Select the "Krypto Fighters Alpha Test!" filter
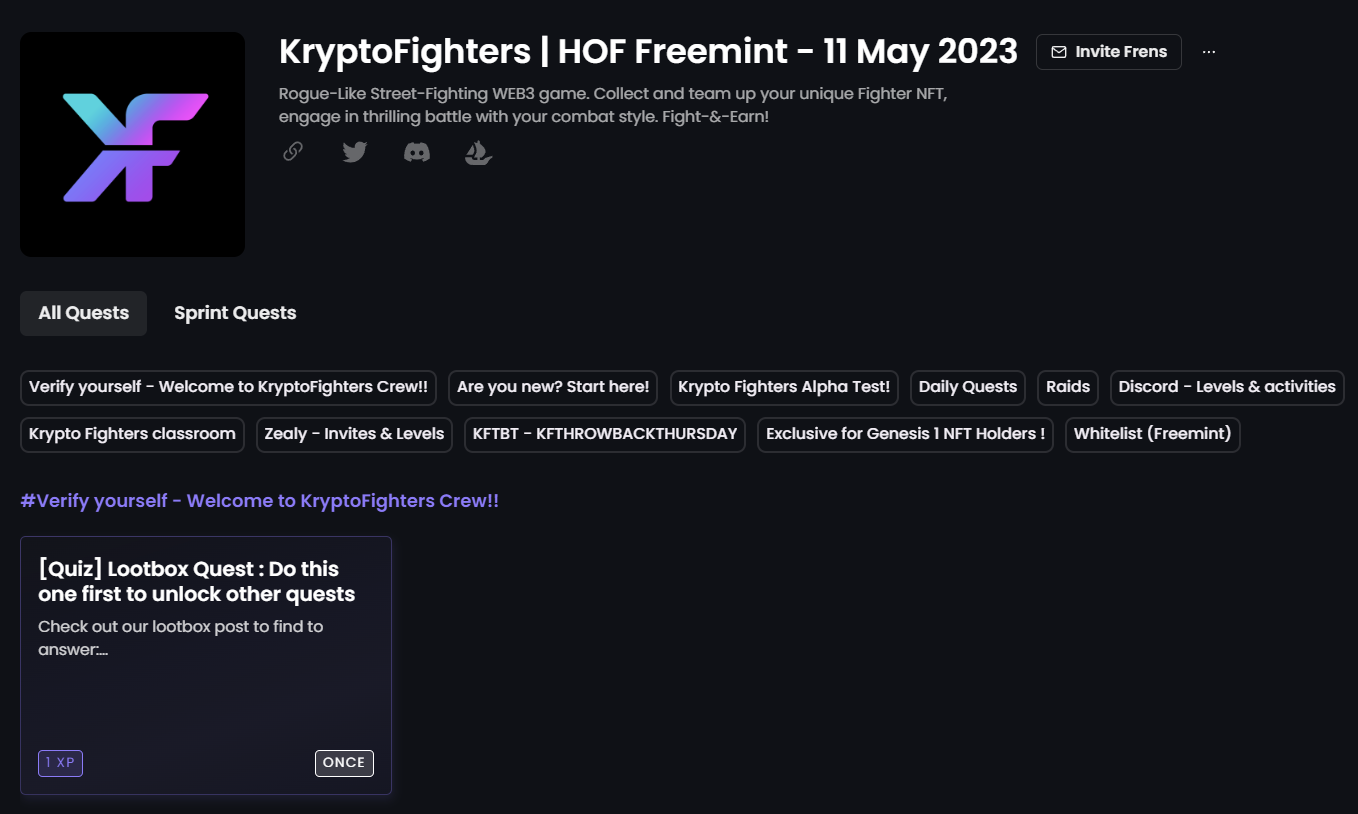Image resolution: width=1358 pixels, height=814 pixels. point(784,387)
